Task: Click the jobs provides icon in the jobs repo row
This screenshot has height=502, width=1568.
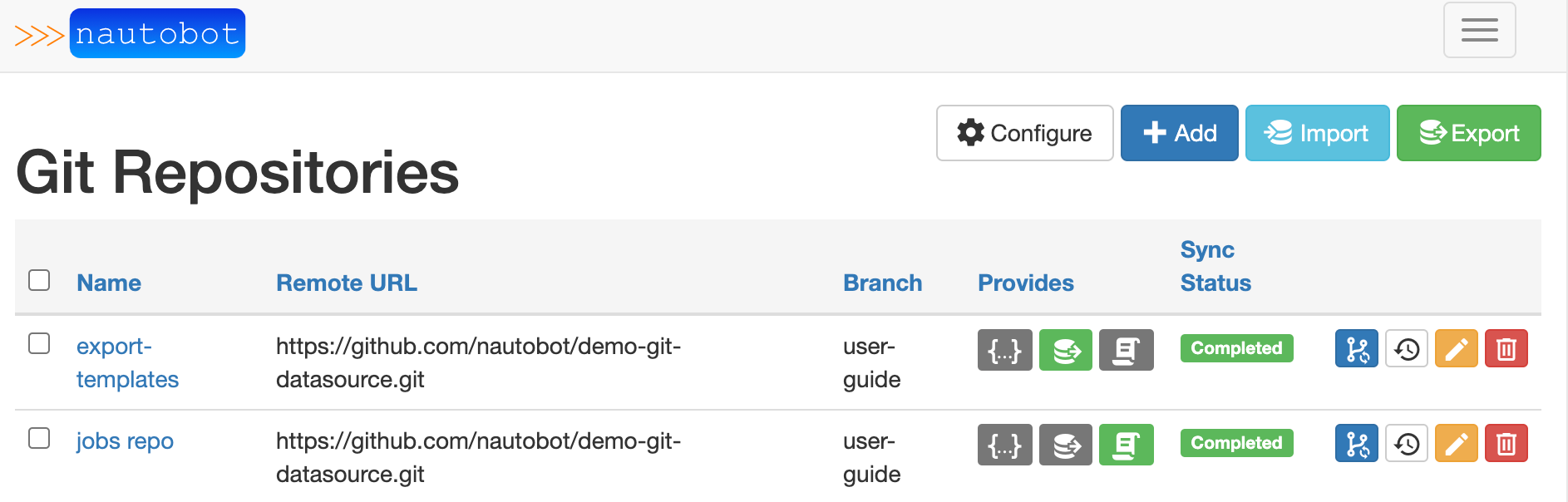Action: click(x=1126, y=445)
